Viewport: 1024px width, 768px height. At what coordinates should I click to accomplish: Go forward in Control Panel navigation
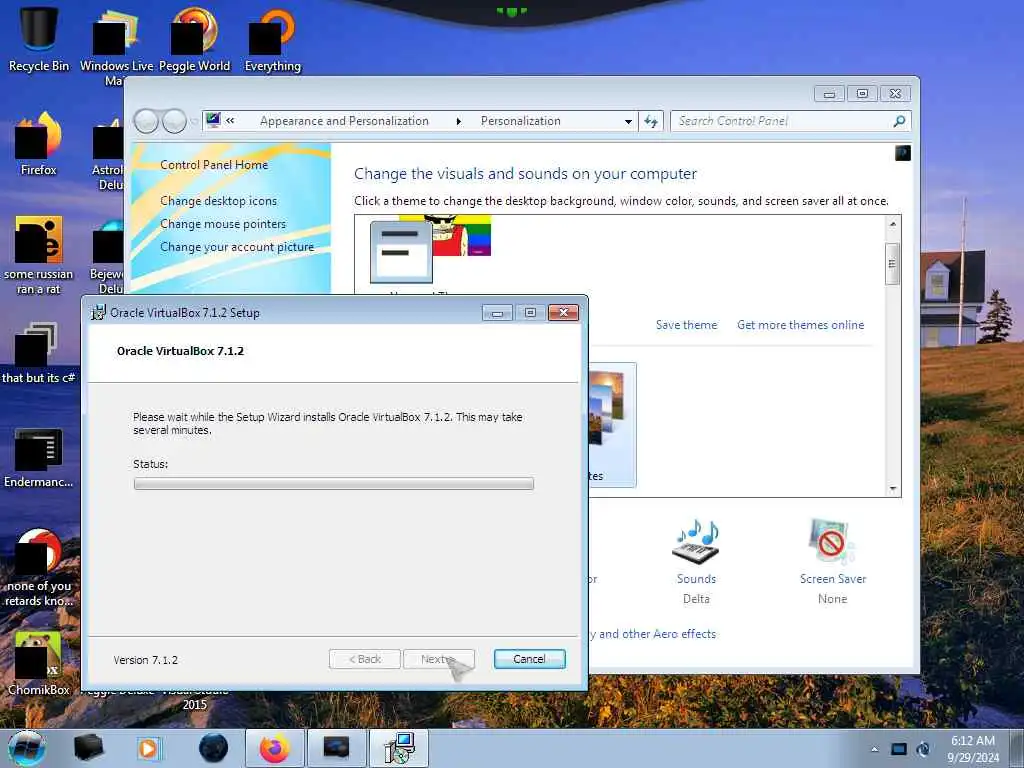coord(174,121)
